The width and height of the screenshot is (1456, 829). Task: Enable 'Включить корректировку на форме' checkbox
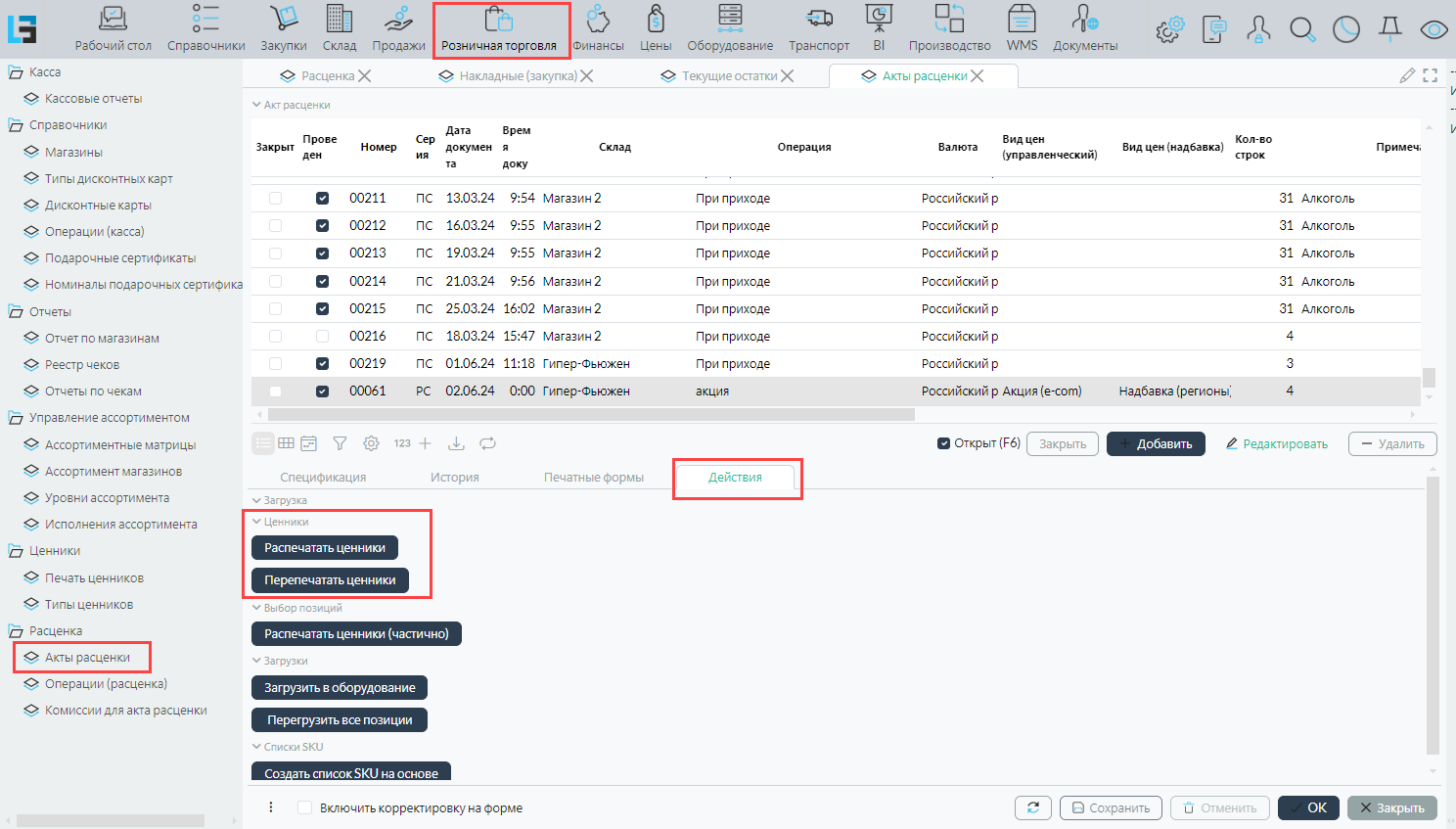click(x=305, y=807)
